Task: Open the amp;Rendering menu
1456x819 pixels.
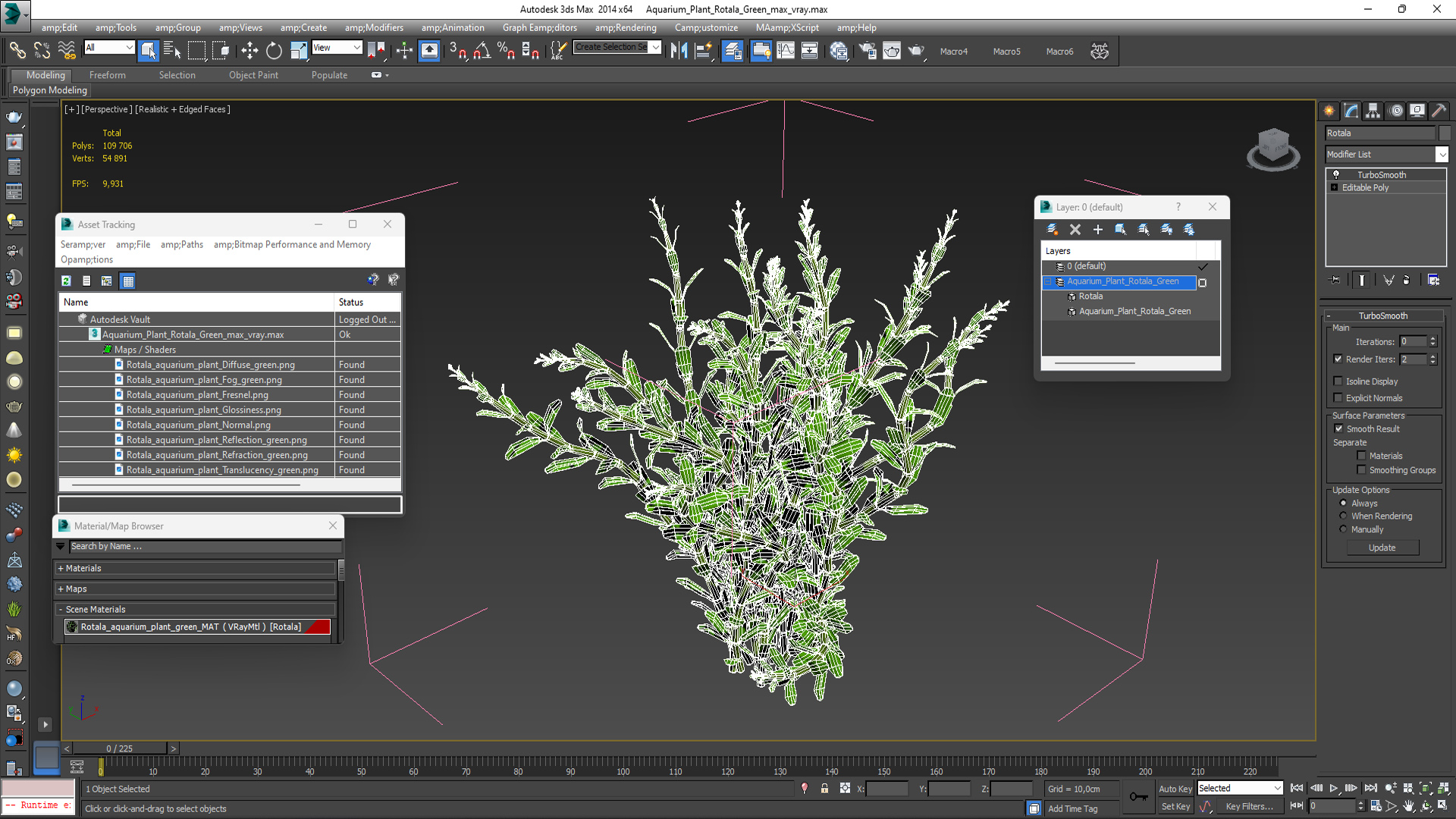Action: (x=625, y=27)
